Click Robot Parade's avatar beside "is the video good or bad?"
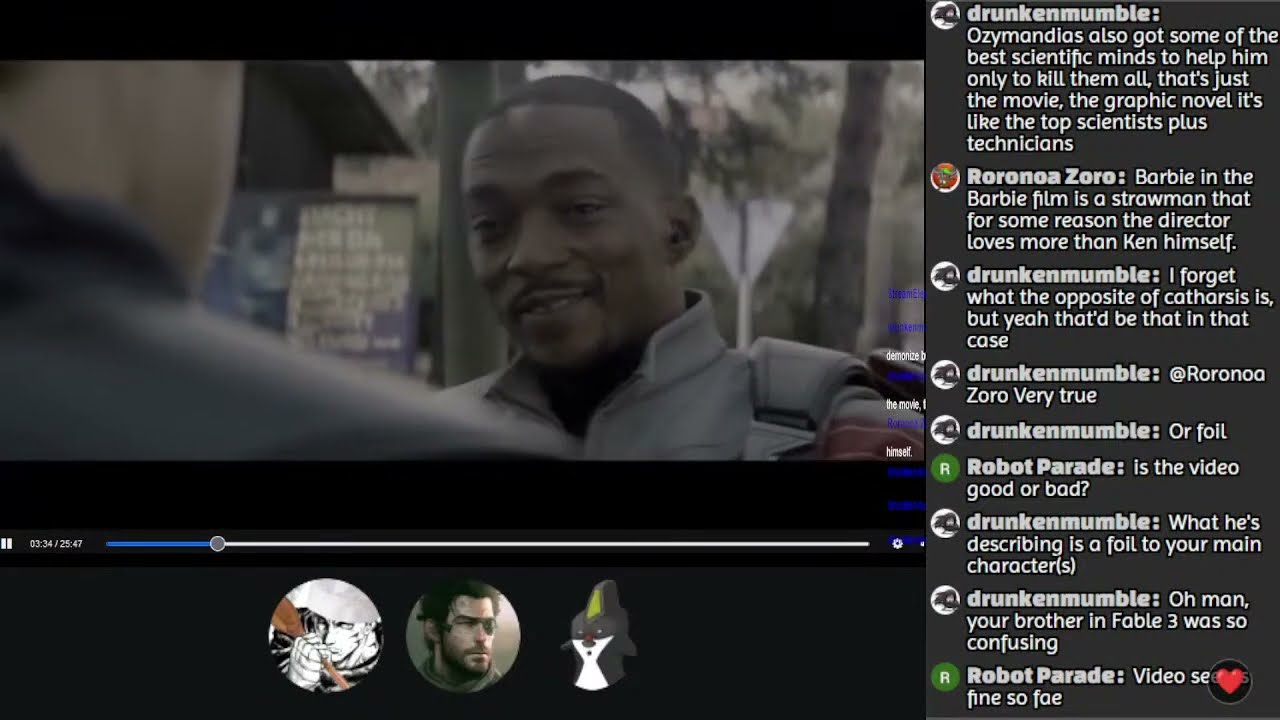Screen dimensions: 1280x720 (945, 468)
